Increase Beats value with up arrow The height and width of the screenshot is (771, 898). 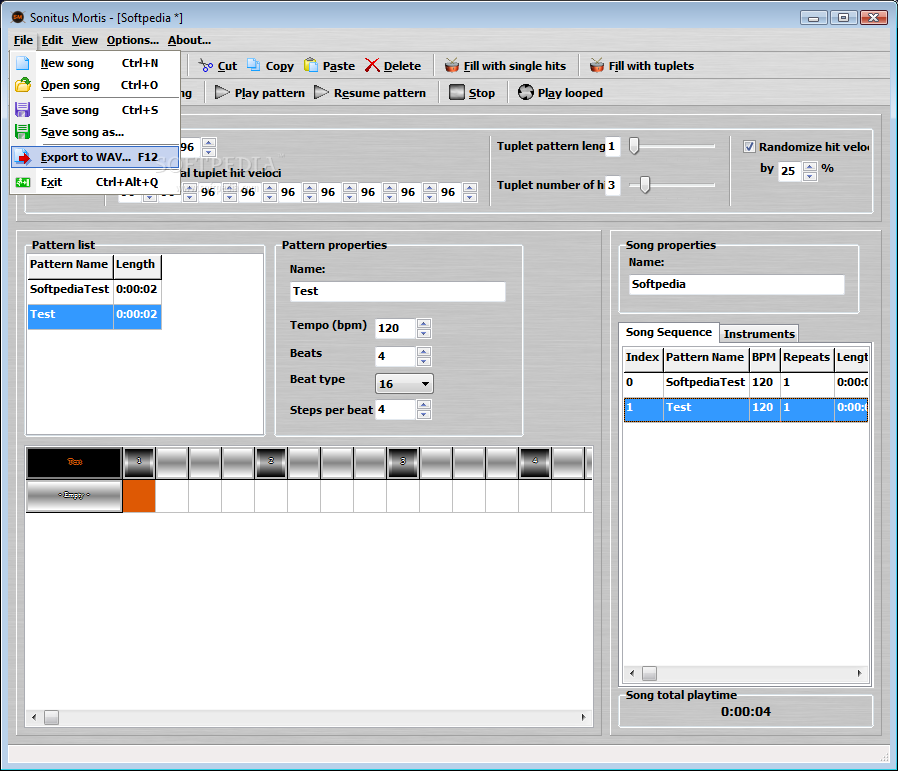[424, 352]
